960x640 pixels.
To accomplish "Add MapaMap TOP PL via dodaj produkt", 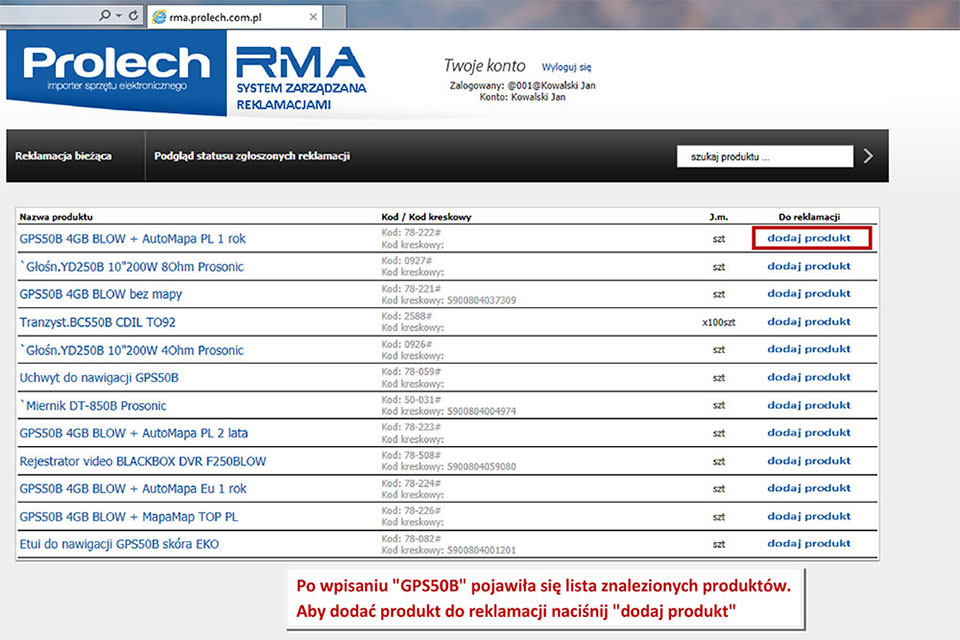I will [x=809, y=516].
